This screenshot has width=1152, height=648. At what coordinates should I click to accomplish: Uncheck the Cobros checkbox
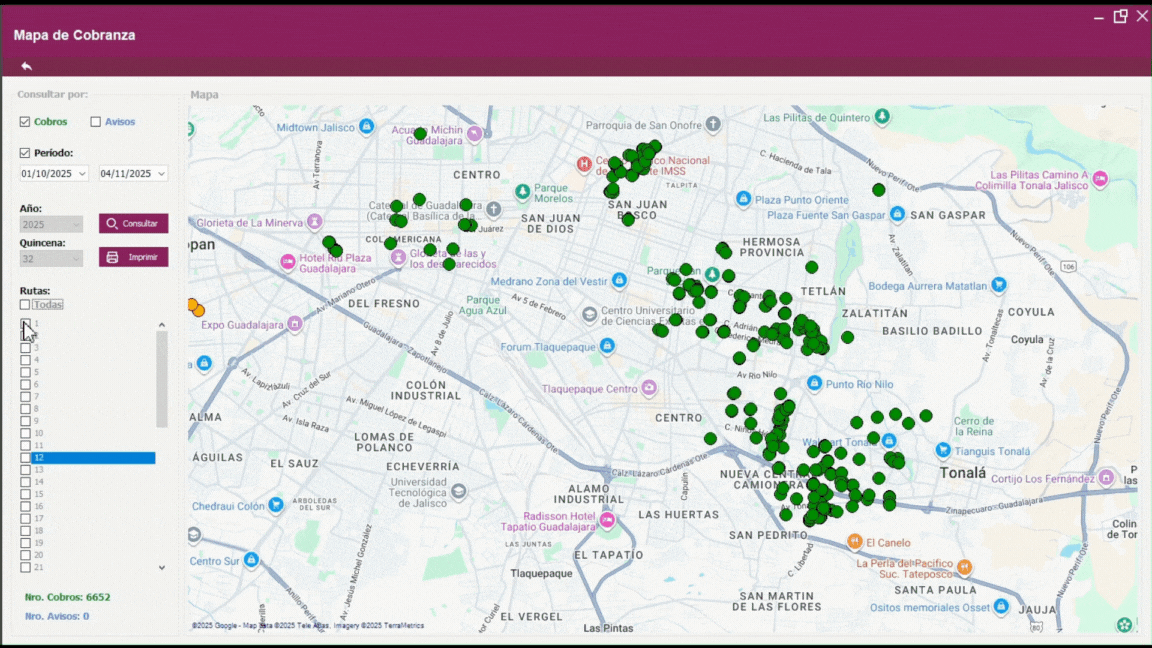coord(25,122)
